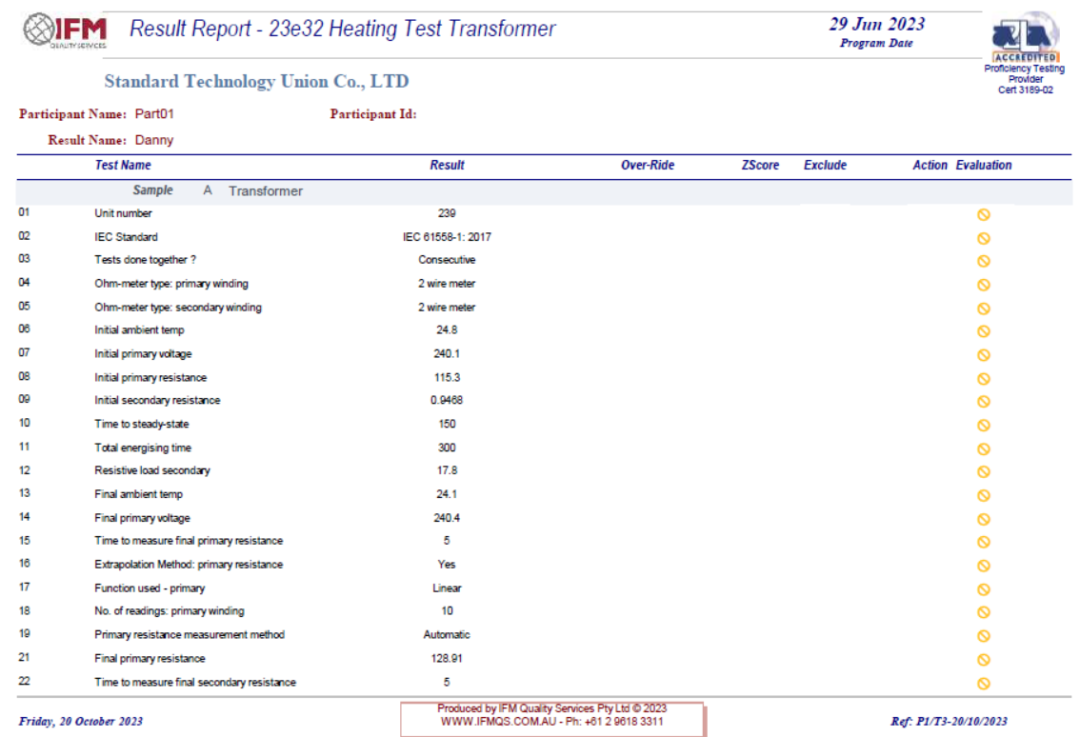Click the Evaluation column header
Viewport: 1080px width, 737px height.
pyautogui.click(x=983, y=165)
